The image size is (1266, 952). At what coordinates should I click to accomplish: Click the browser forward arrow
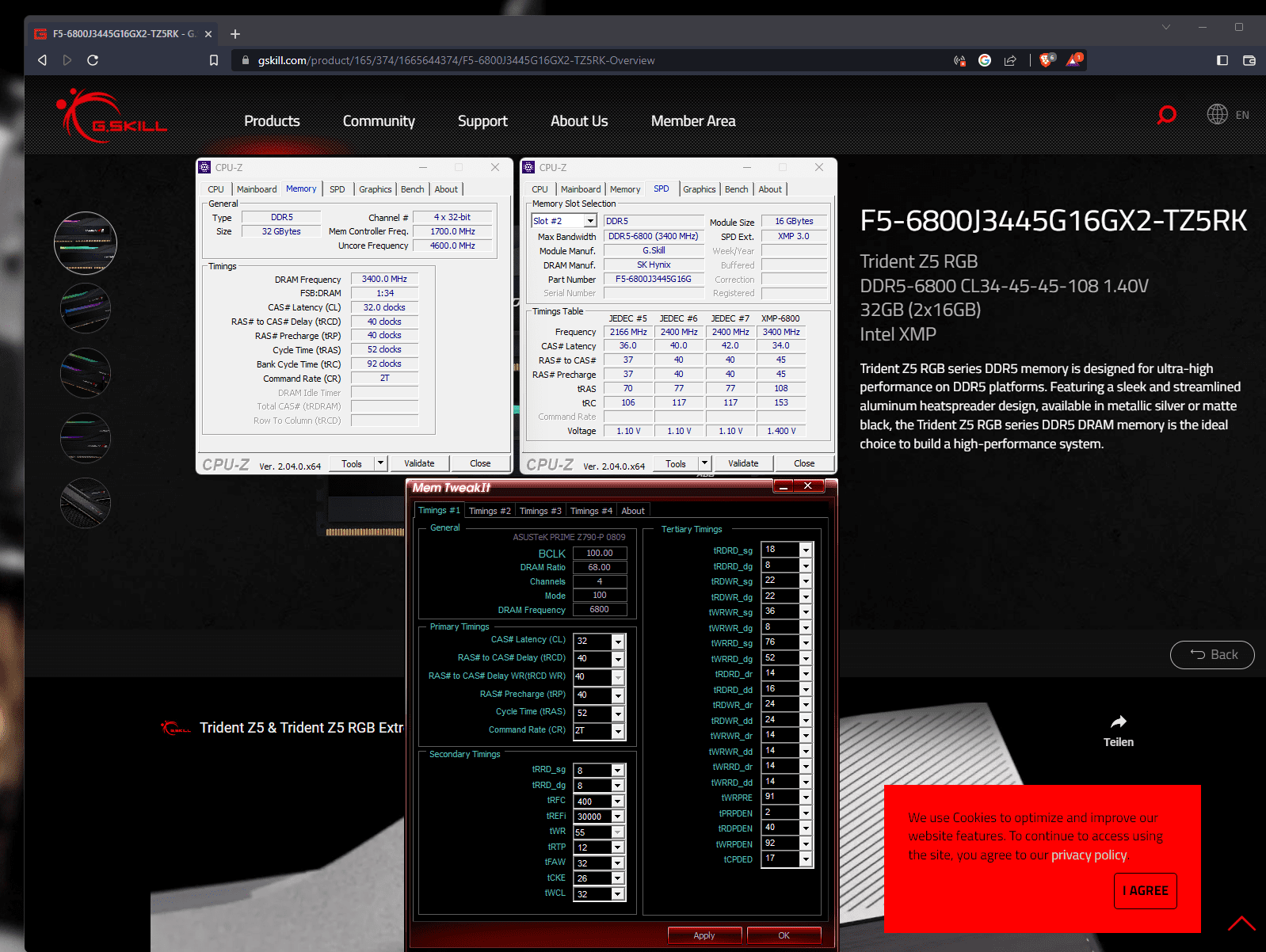tap(67, 60)
